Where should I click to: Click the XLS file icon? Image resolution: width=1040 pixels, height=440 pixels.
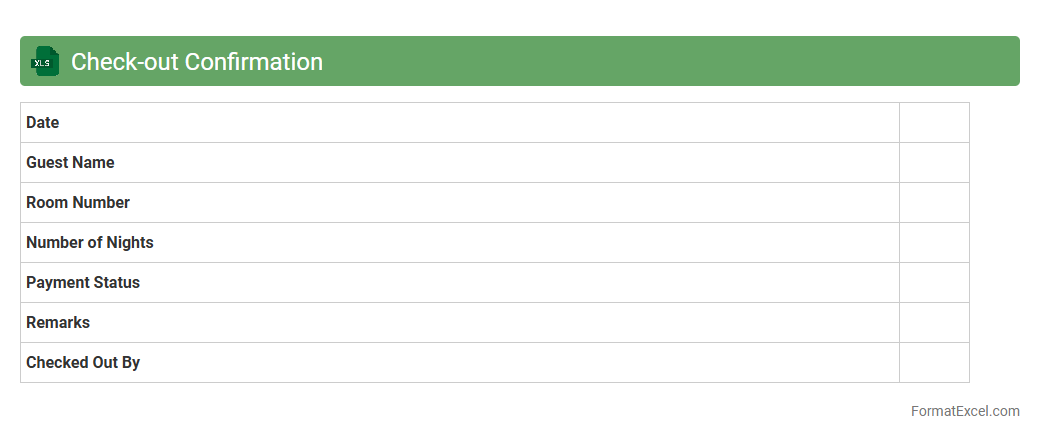pyautogui.click(x=45, y=61)
